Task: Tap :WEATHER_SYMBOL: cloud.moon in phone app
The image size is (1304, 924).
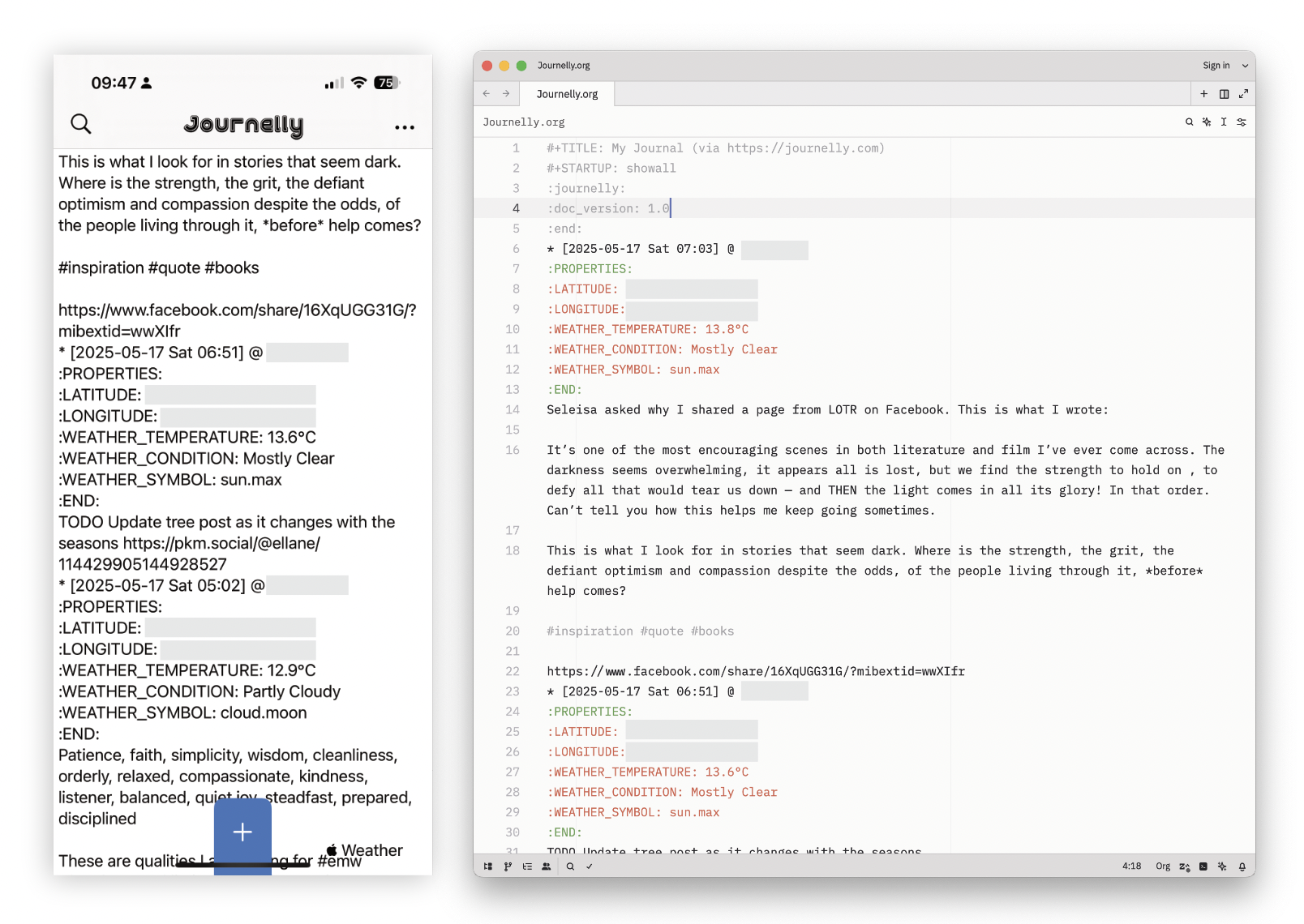Action: 182,713
